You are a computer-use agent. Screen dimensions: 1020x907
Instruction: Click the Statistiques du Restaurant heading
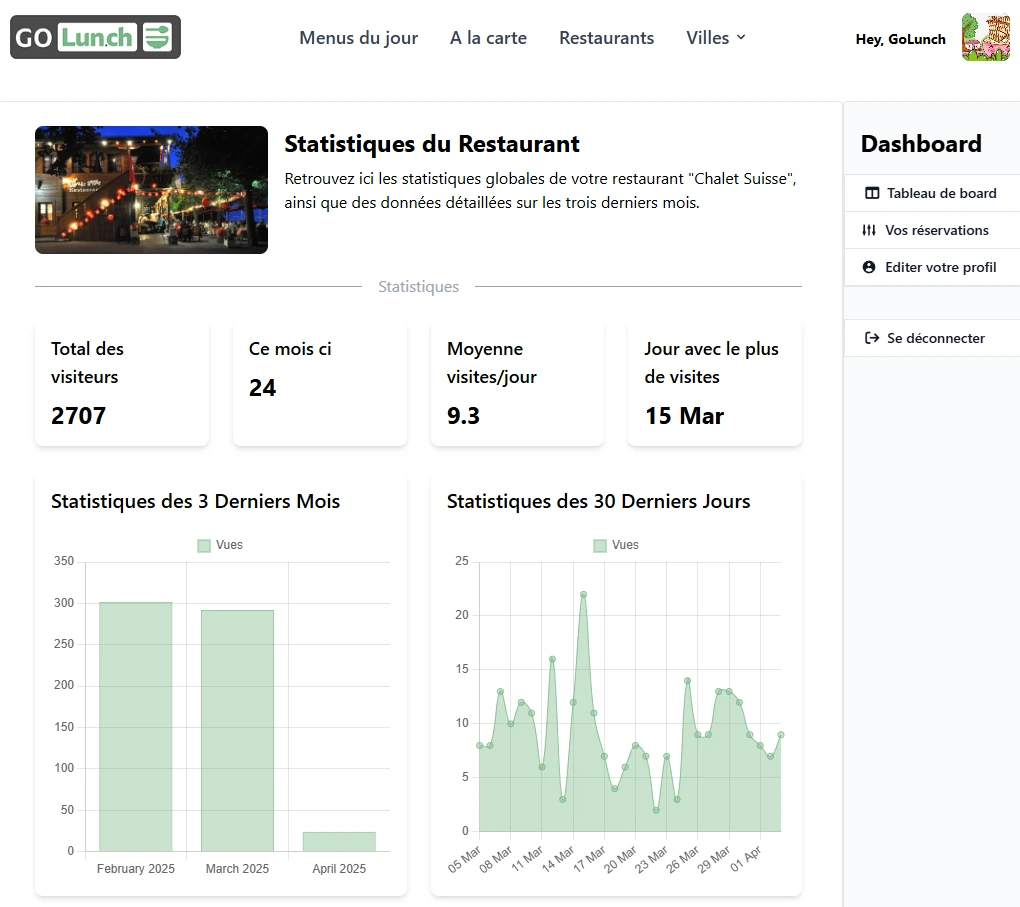(432, 144)
